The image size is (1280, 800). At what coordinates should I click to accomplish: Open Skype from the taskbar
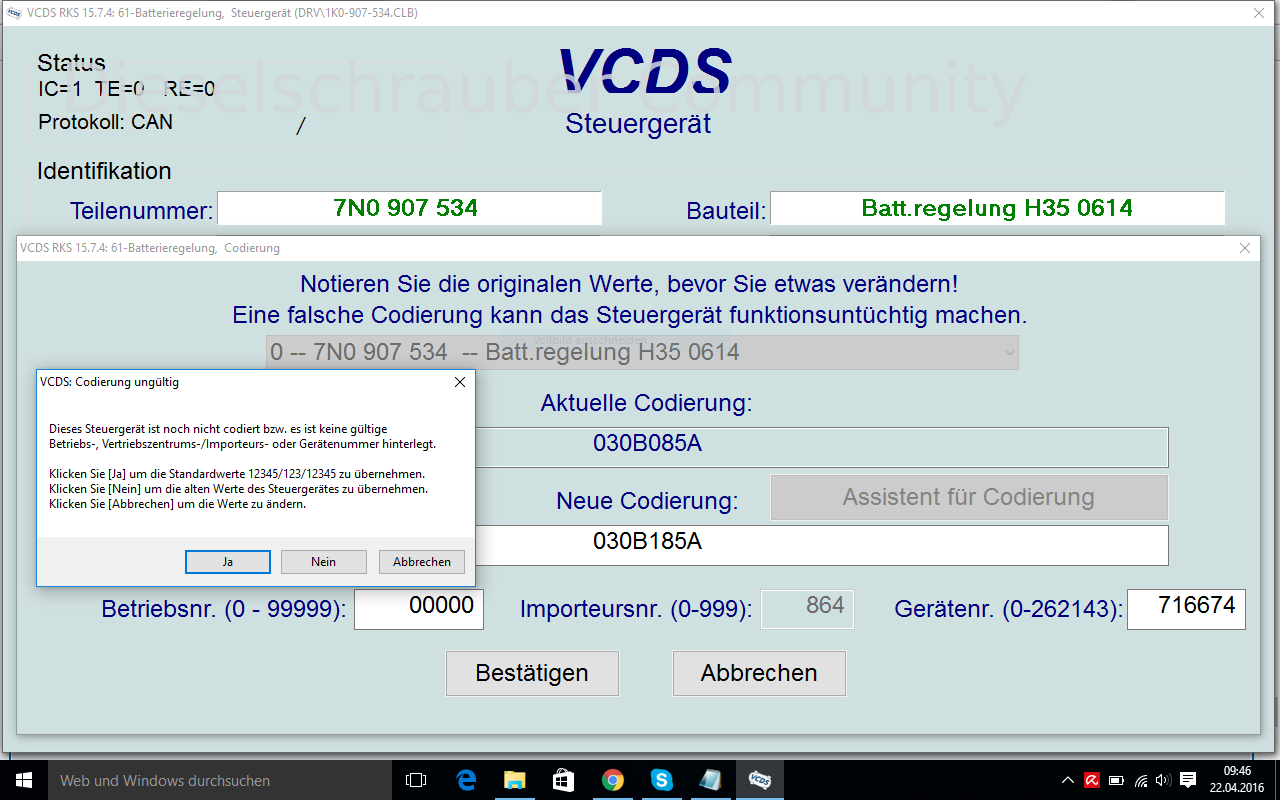pos(661,780)
